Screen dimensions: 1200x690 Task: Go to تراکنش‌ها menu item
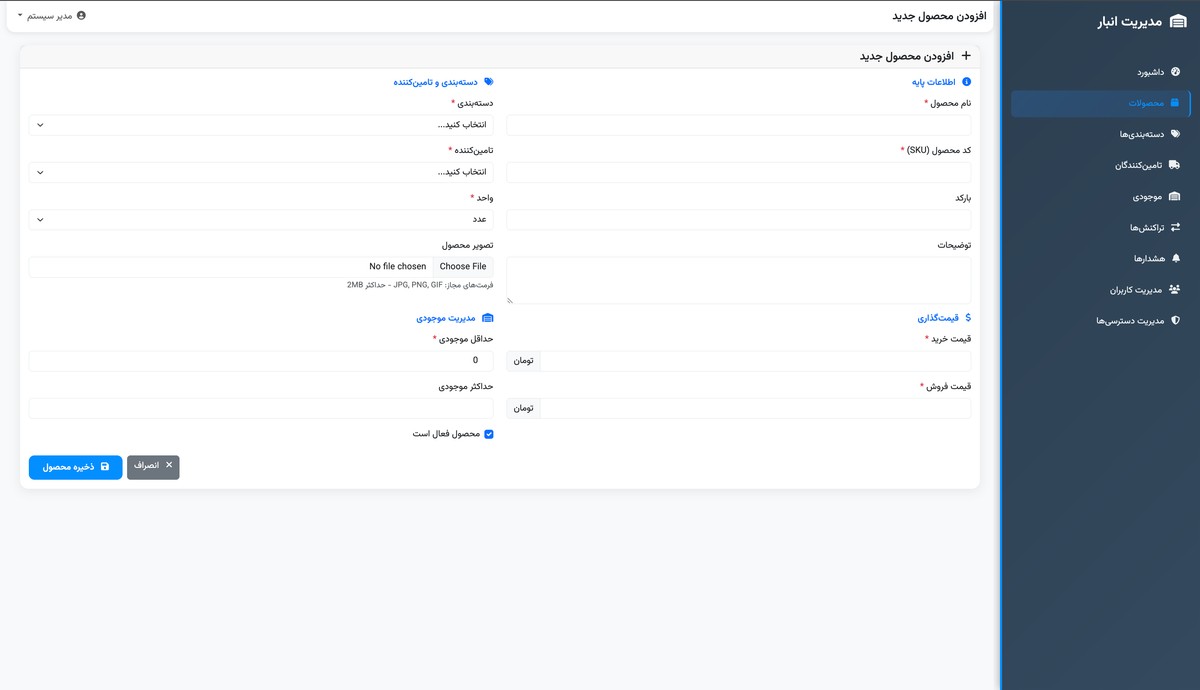pyautogui.click(x=1141, y=228)
